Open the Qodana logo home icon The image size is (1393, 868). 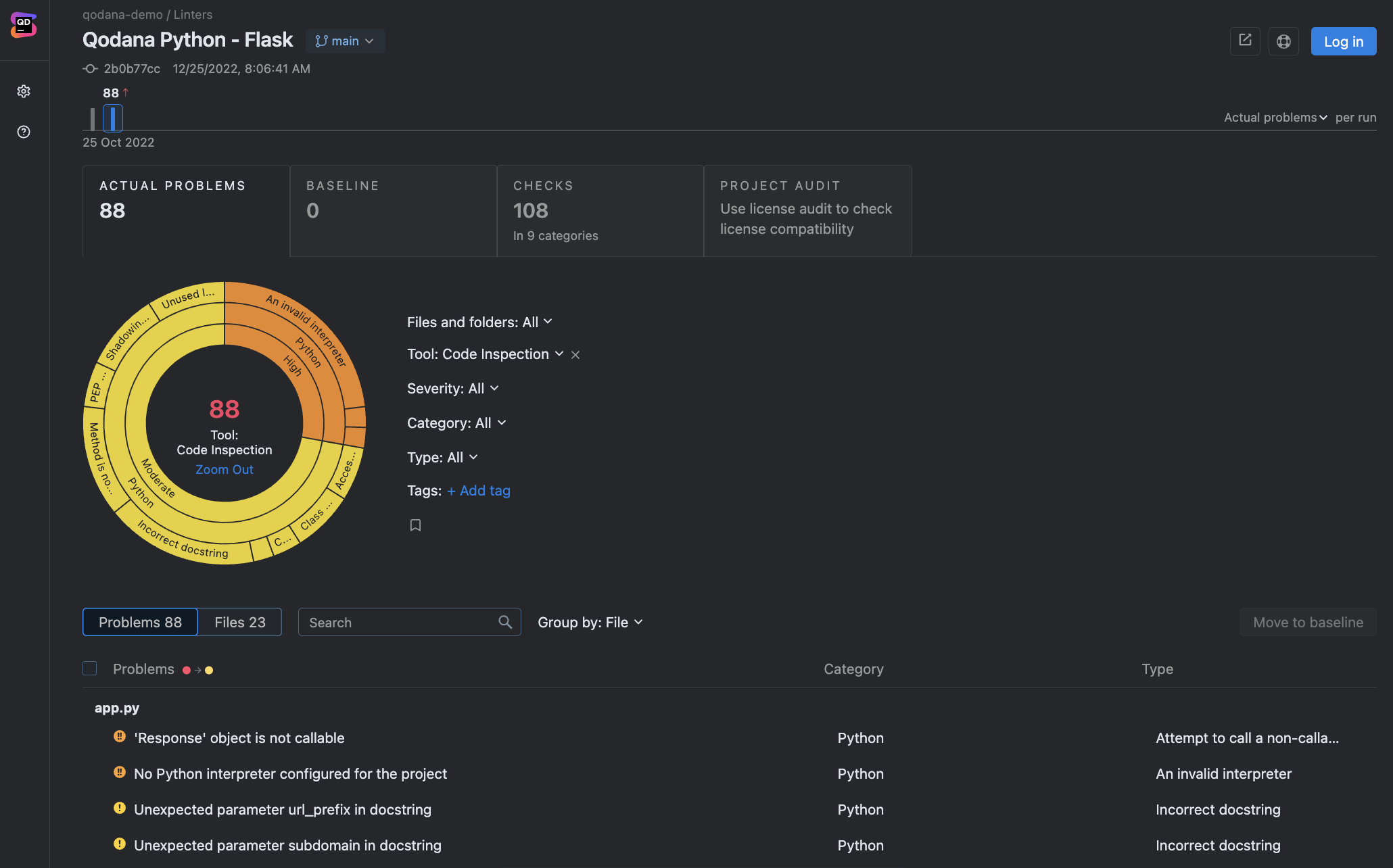[24, 25]
